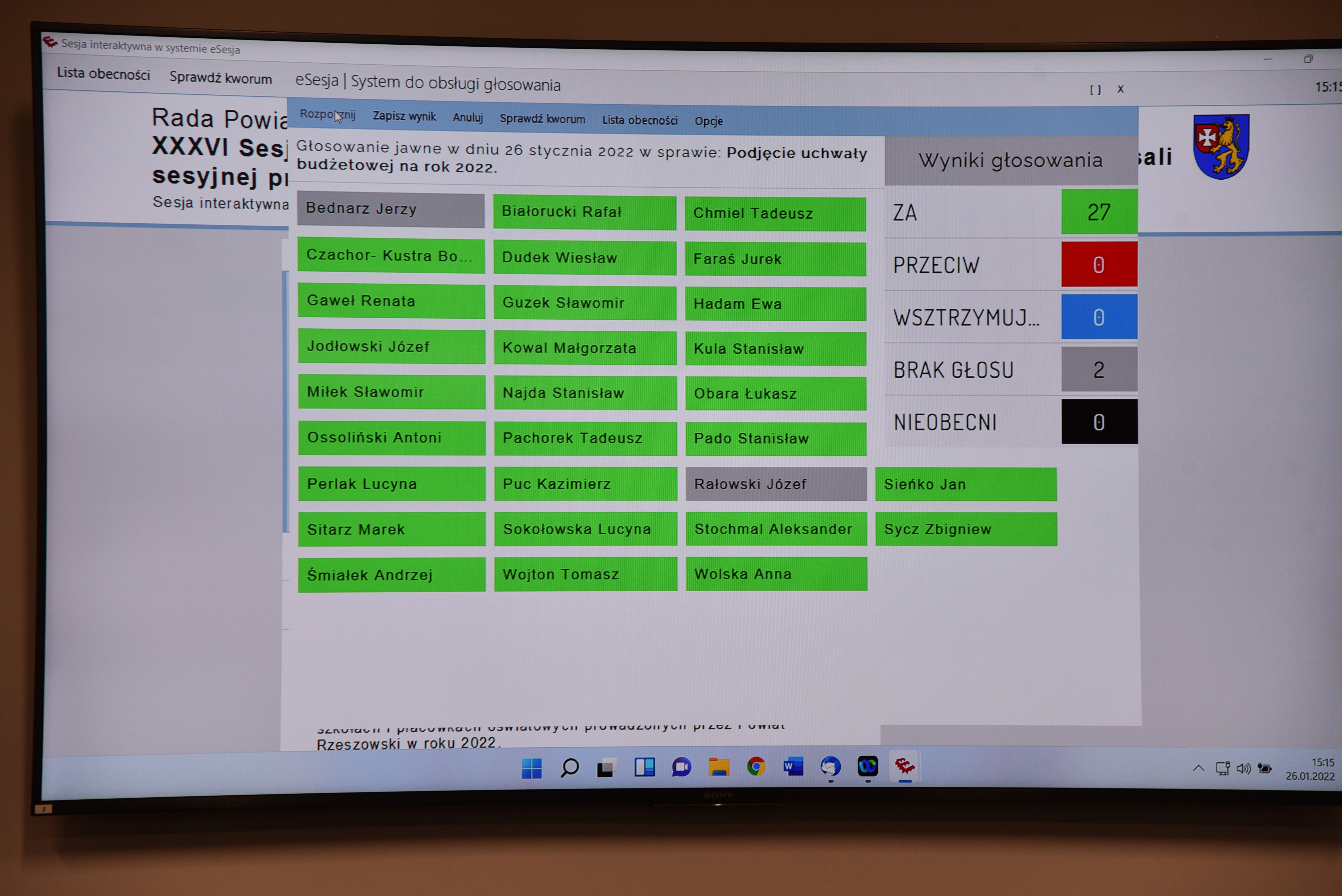Click Sprawdź kworum in the top bar
Viewport: 1342px width, 896px height.
(221, 78)
